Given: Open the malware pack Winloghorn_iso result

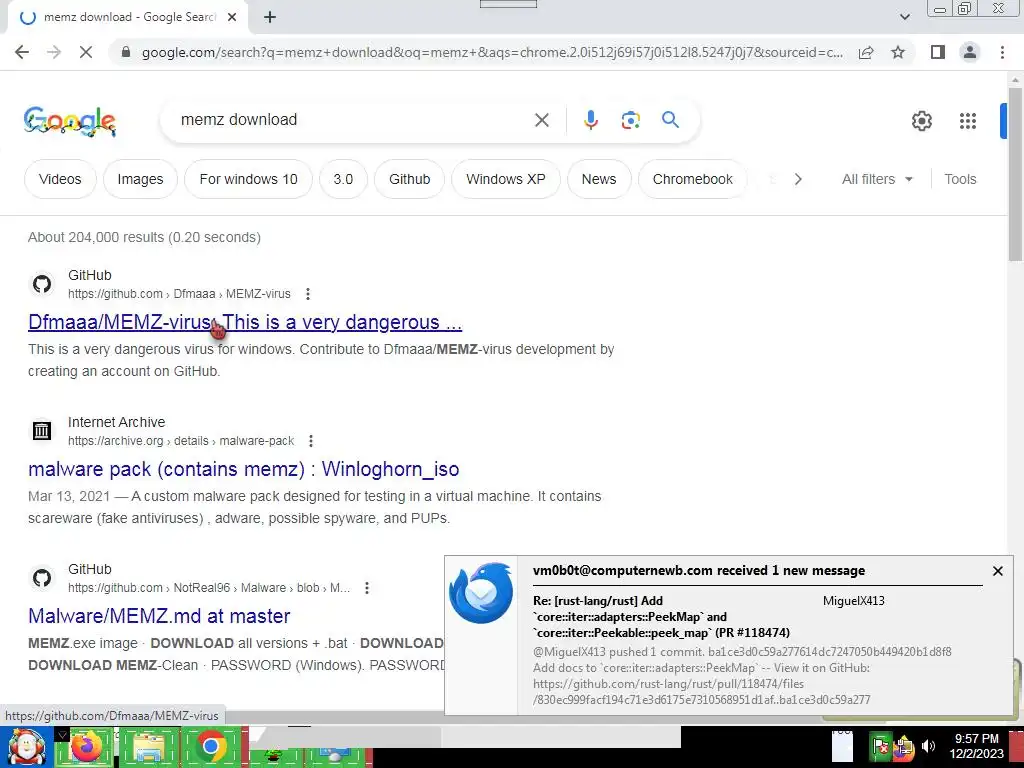Looking at the screenshot, I should coord(244,469).
